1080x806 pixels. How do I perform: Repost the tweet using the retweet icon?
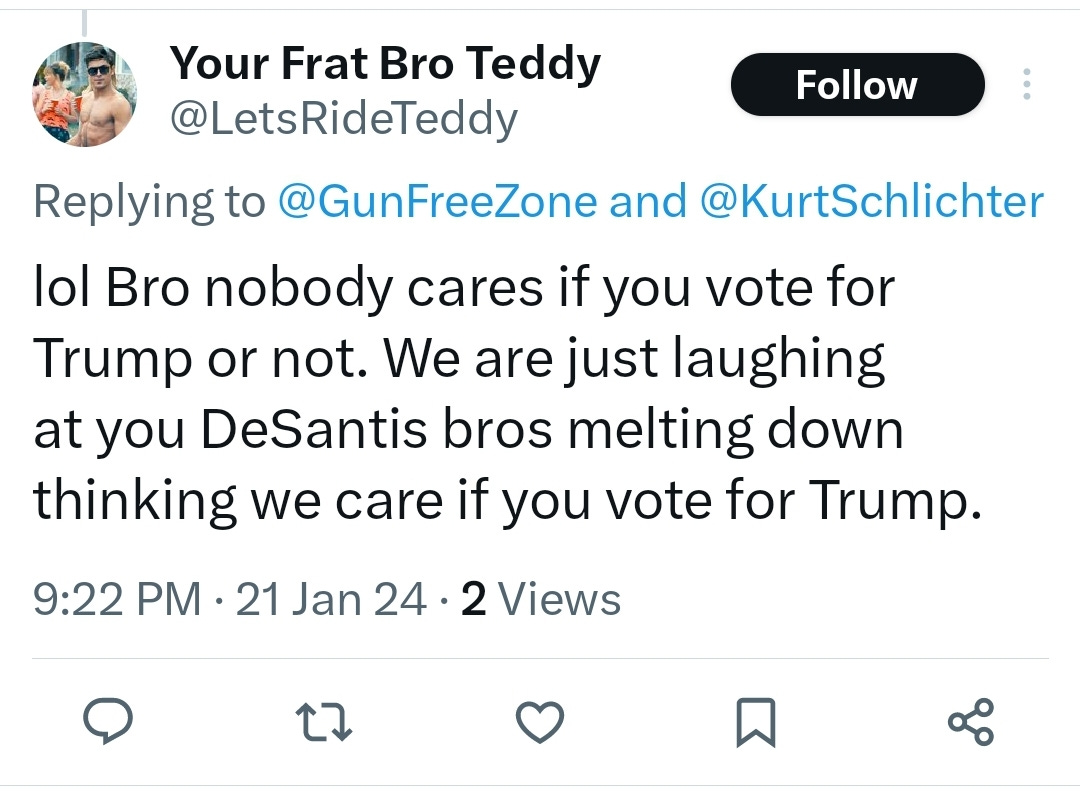tap(324, 721)
